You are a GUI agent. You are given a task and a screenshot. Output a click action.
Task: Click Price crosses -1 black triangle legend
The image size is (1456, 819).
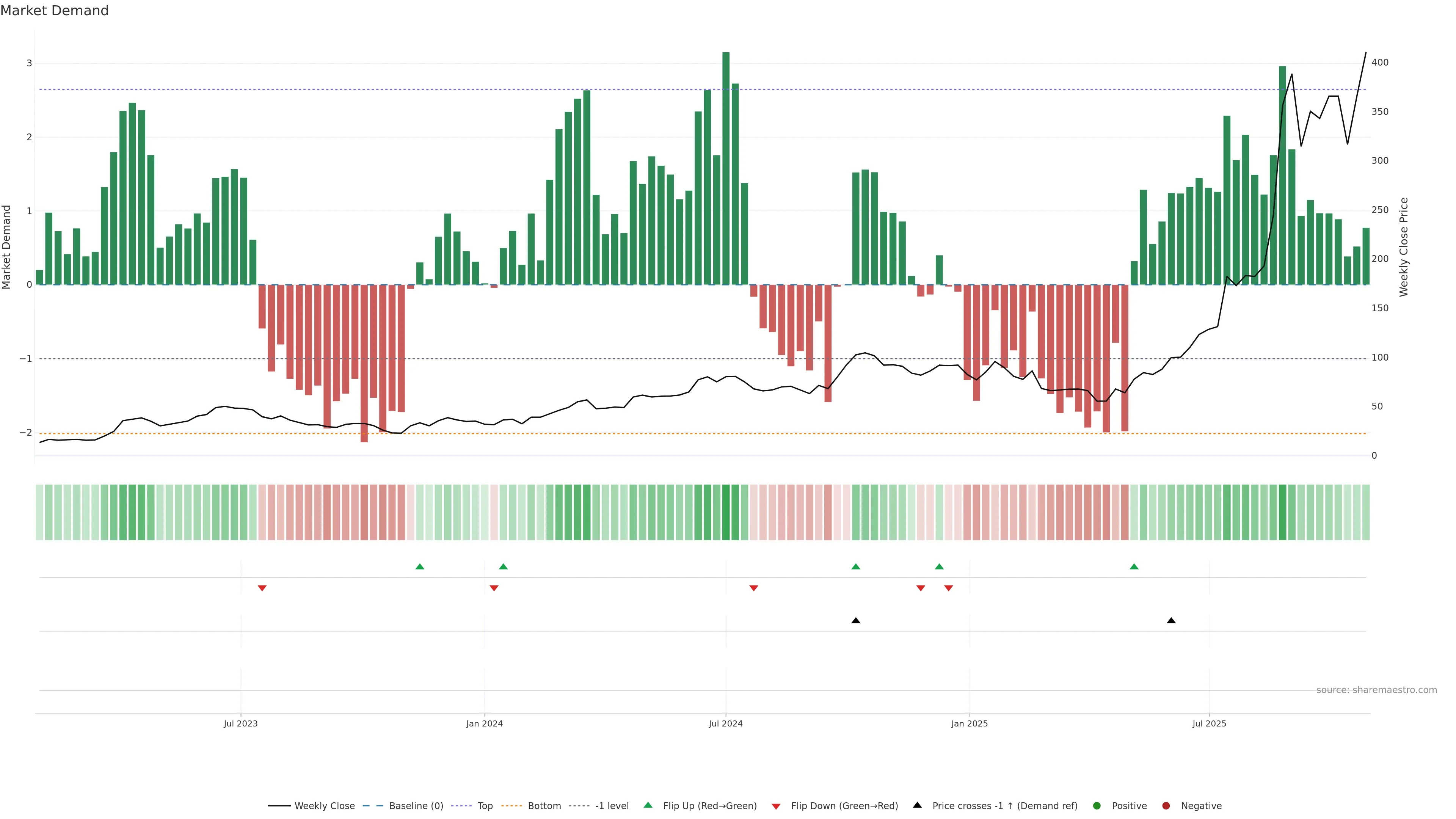(917, 805)
